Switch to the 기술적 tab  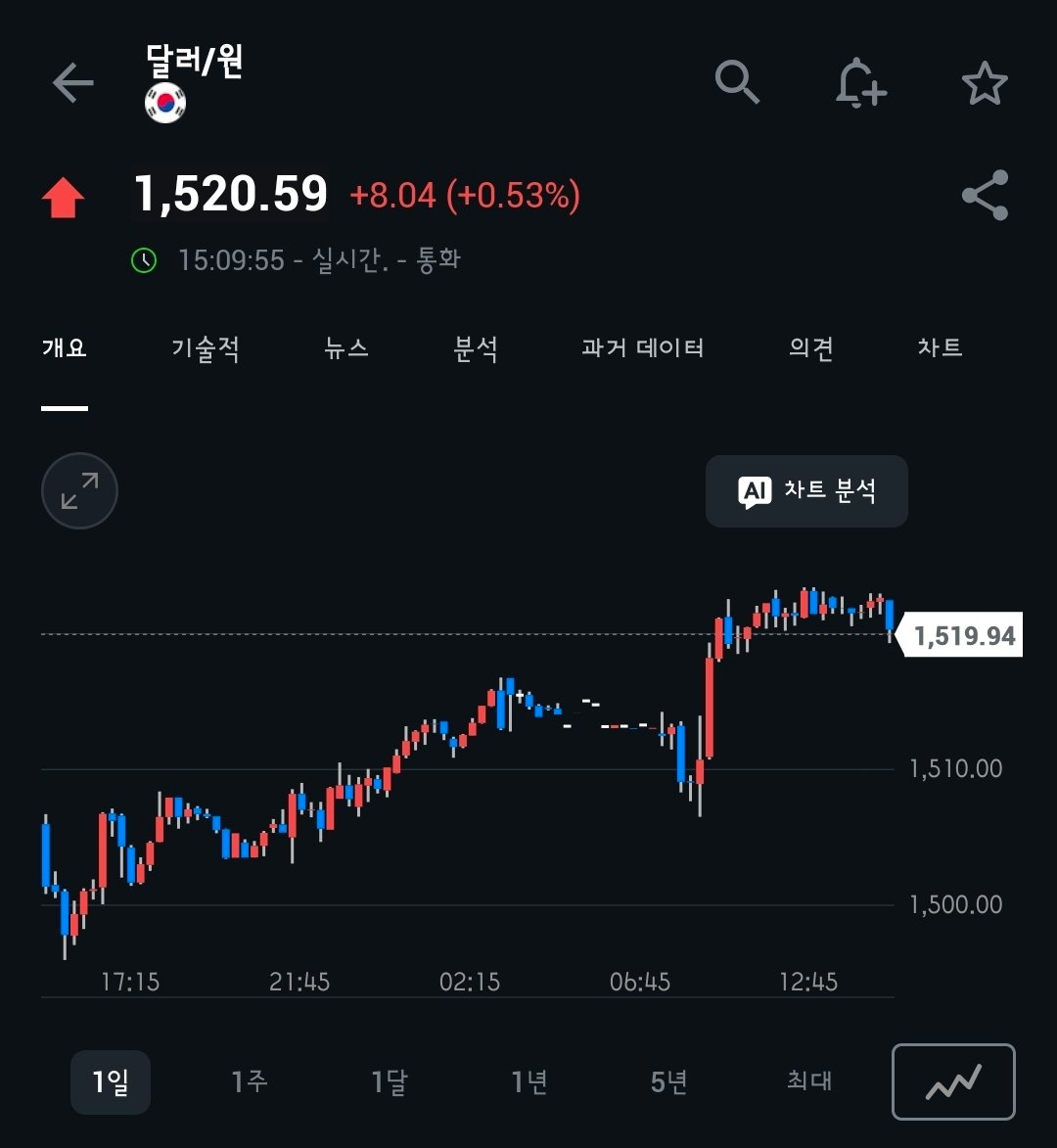206,347
